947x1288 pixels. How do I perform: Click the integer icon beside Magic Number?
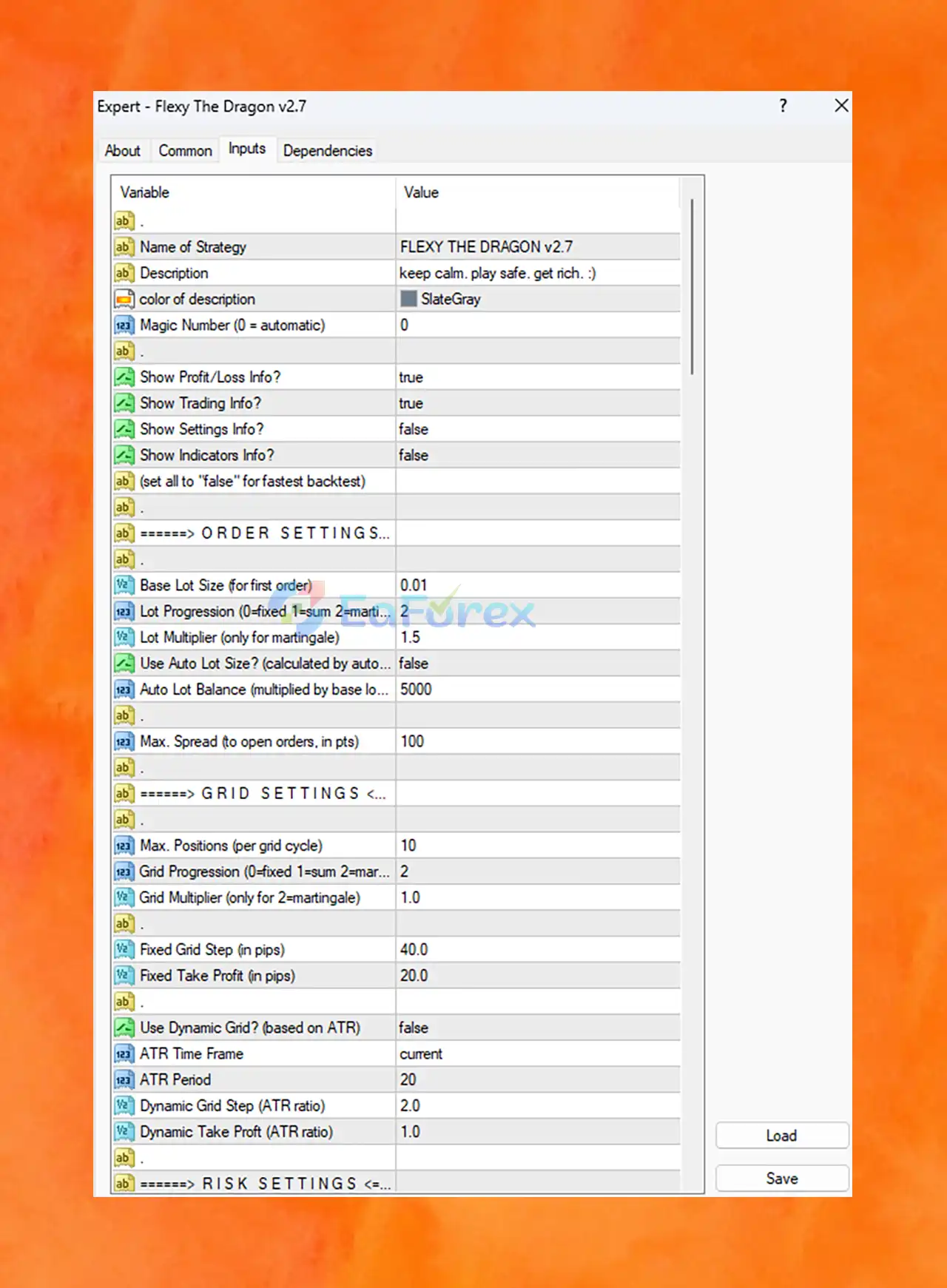click(124, 325)
